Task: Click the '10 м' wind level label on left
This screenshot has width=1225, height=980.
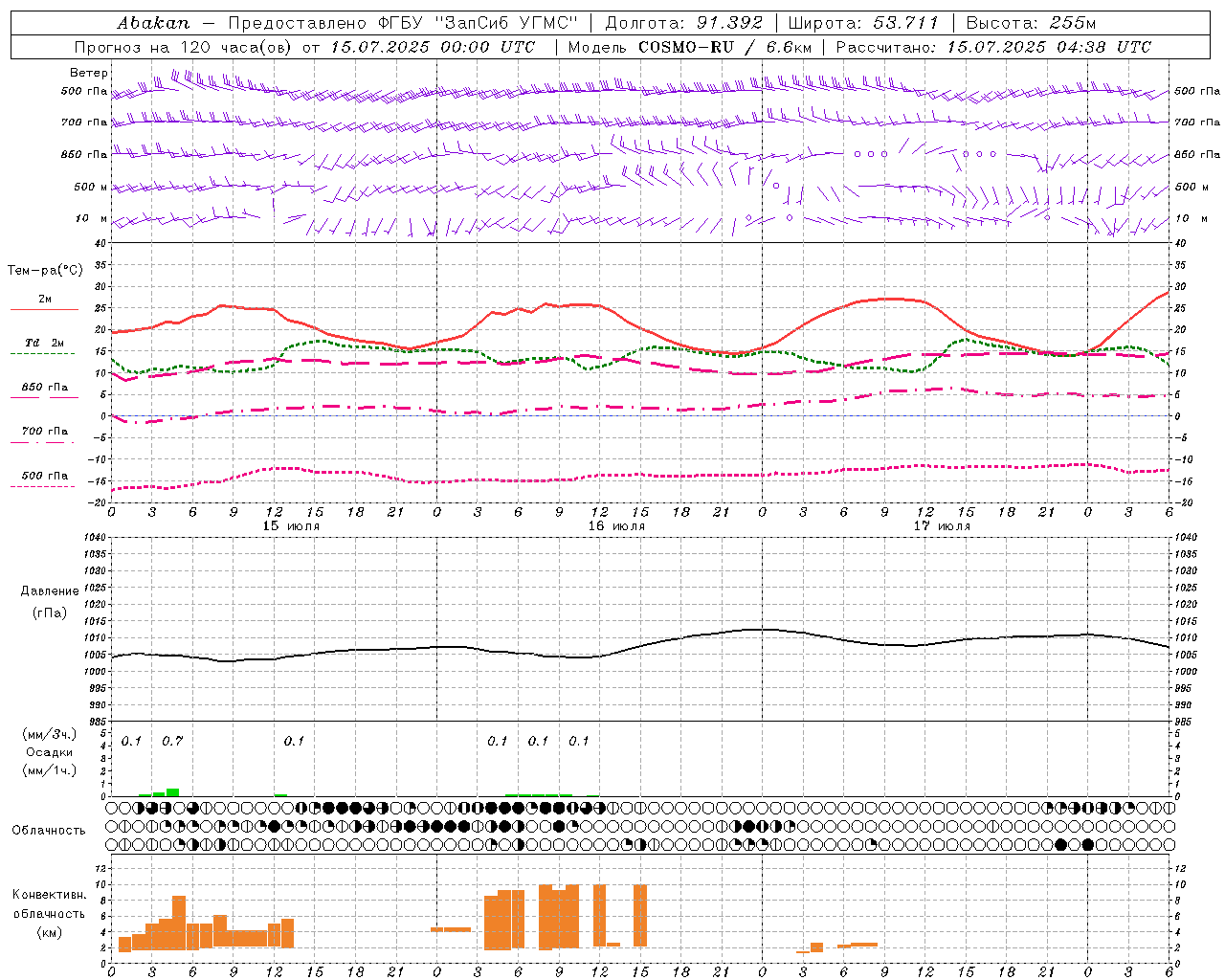Action: [x=93, y=218]
